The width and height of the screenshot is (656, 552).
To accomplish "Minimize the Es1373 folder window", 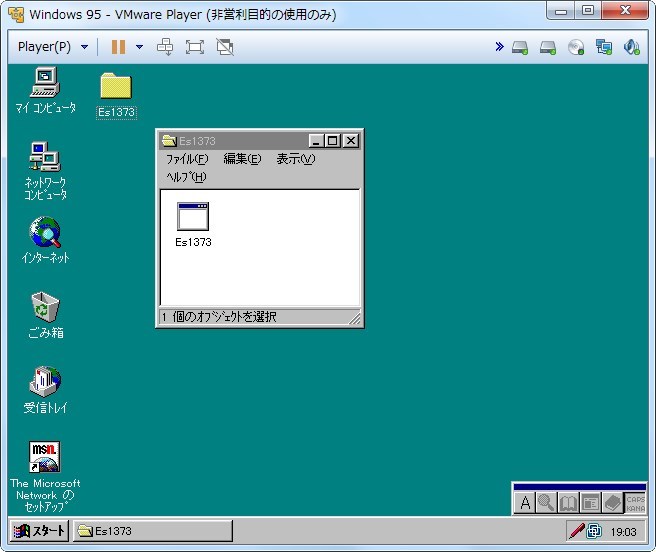I will coord(316,141).
